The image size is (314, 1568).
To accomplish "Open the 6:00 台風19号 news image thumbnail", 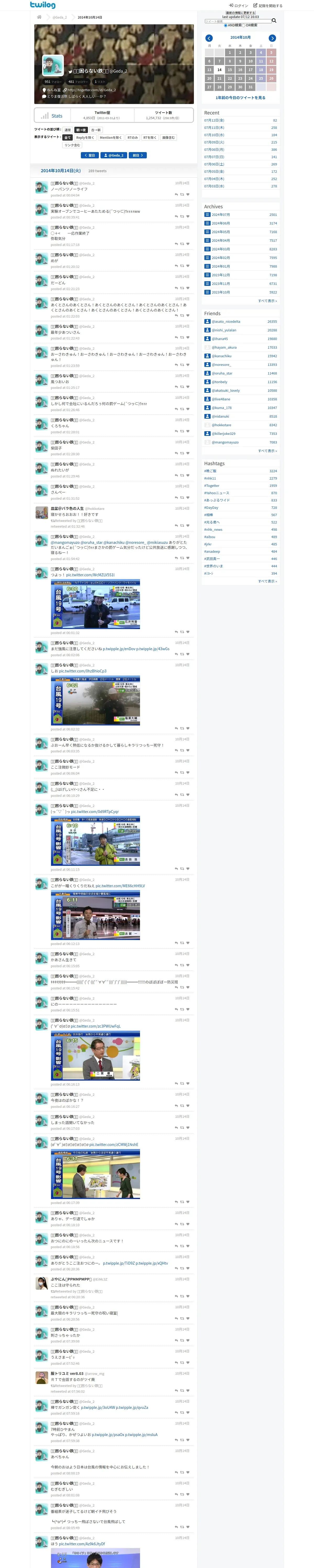I will [95, 604].
